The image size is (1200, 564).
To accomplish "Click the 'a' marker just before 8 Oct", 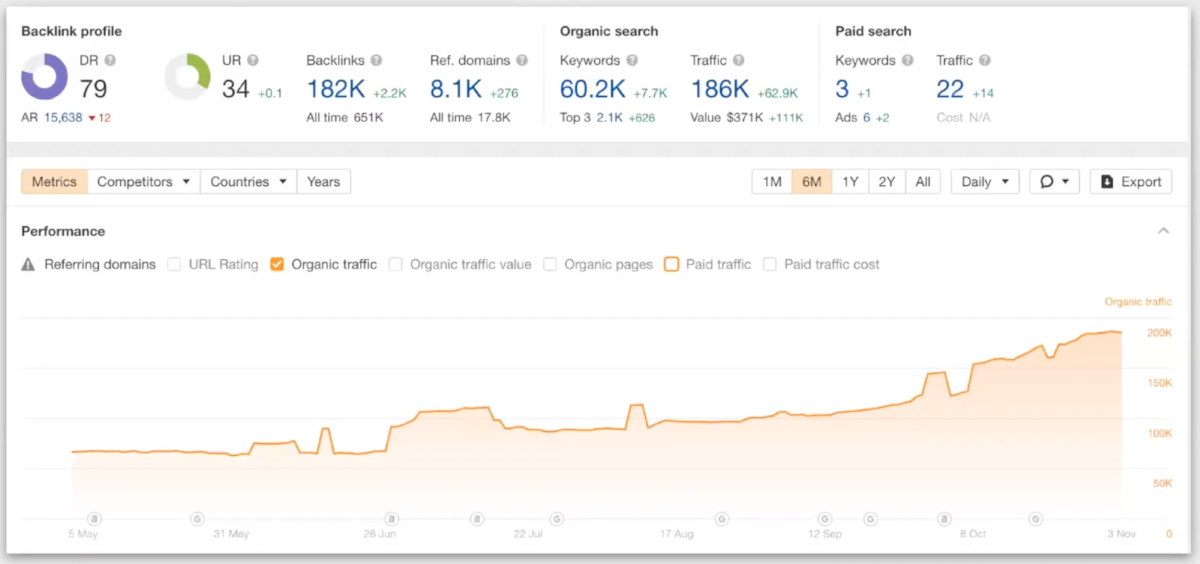I will pos(944,518).
